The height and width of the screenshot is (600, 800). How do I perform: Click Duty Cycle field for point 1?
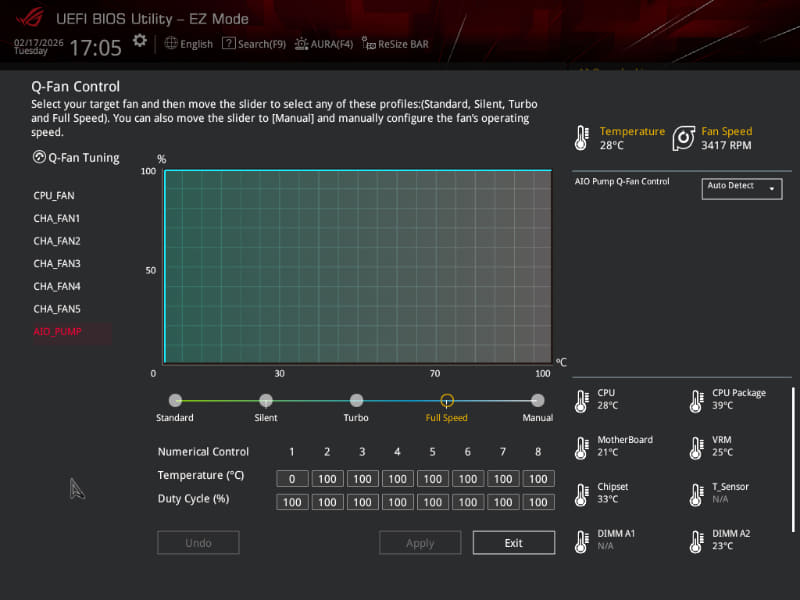tap(292, 502)
